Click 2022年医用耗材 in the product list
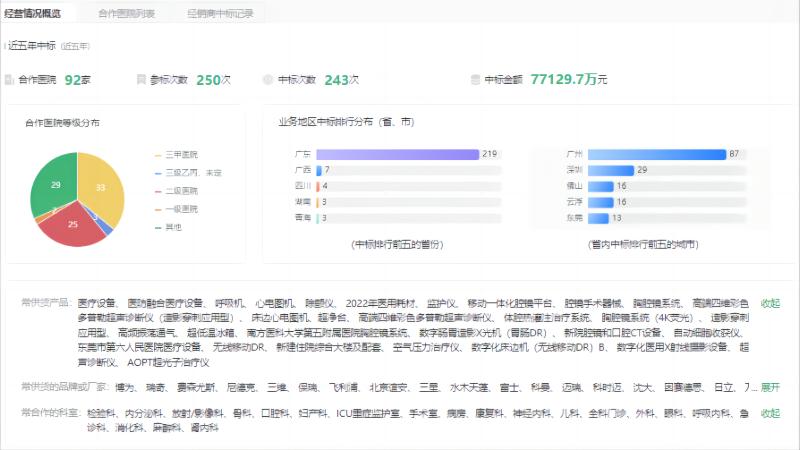Viewport: 800px width, 450px height. pyautogui.click(x=380, y=304)
